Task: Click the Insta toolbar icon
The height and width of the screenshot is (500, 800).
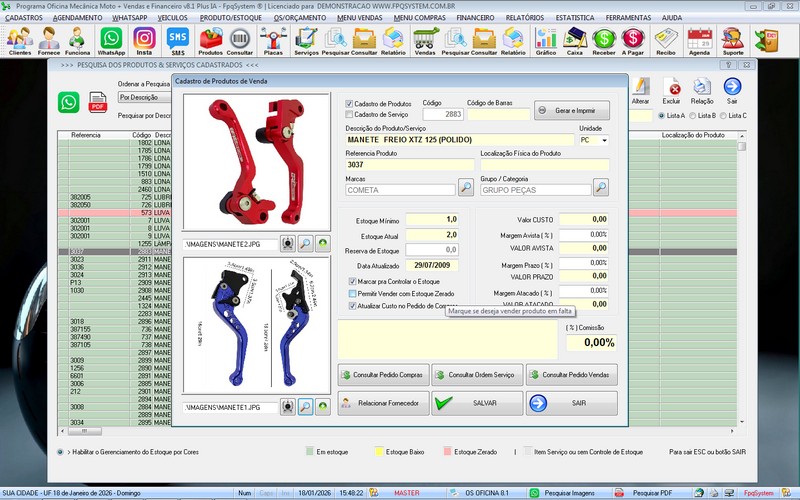Action: 144,40
